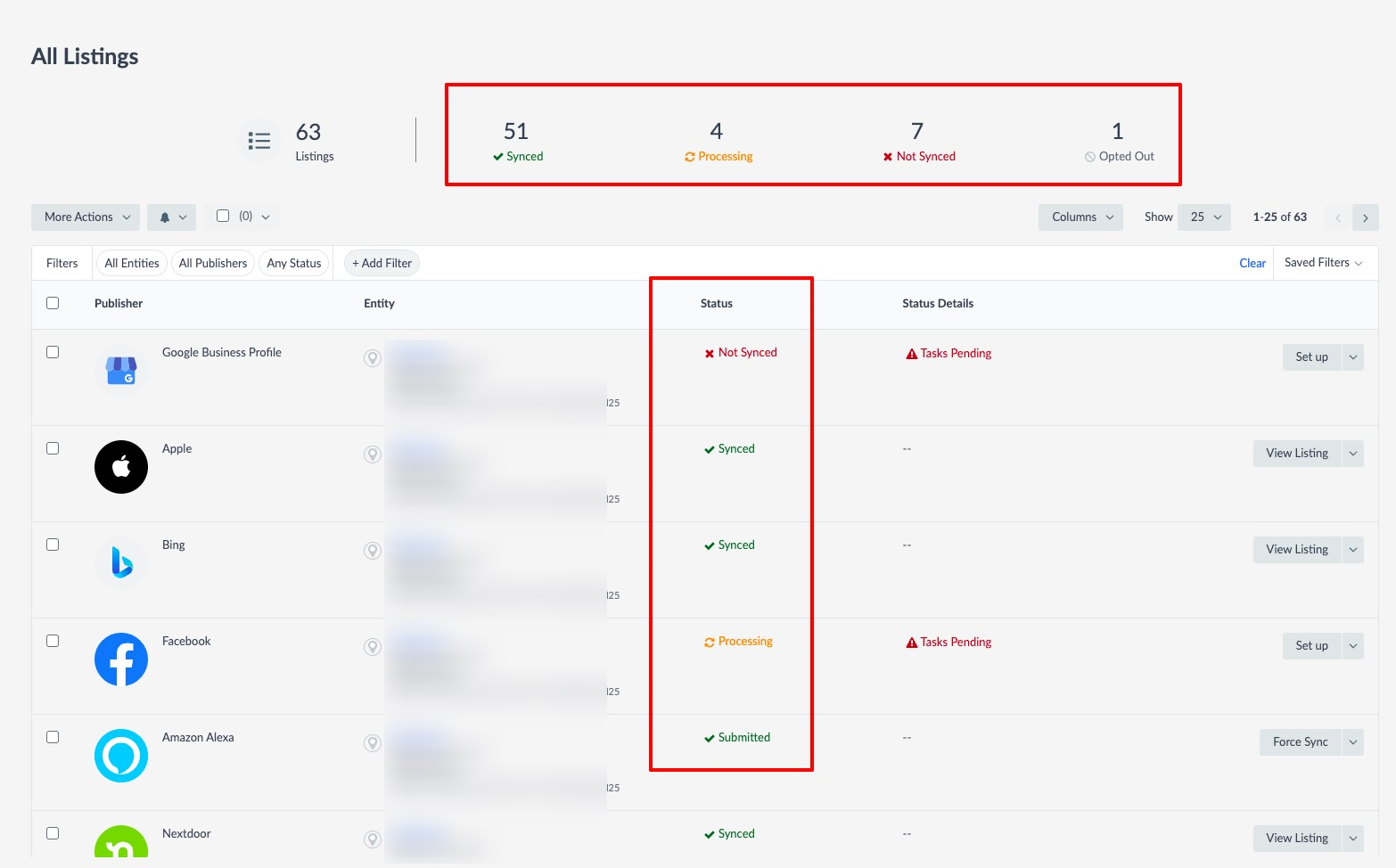Viewport: 1396px width, 868px height.
Task: Open the Columns dropdown
Action: [1080, 217]
